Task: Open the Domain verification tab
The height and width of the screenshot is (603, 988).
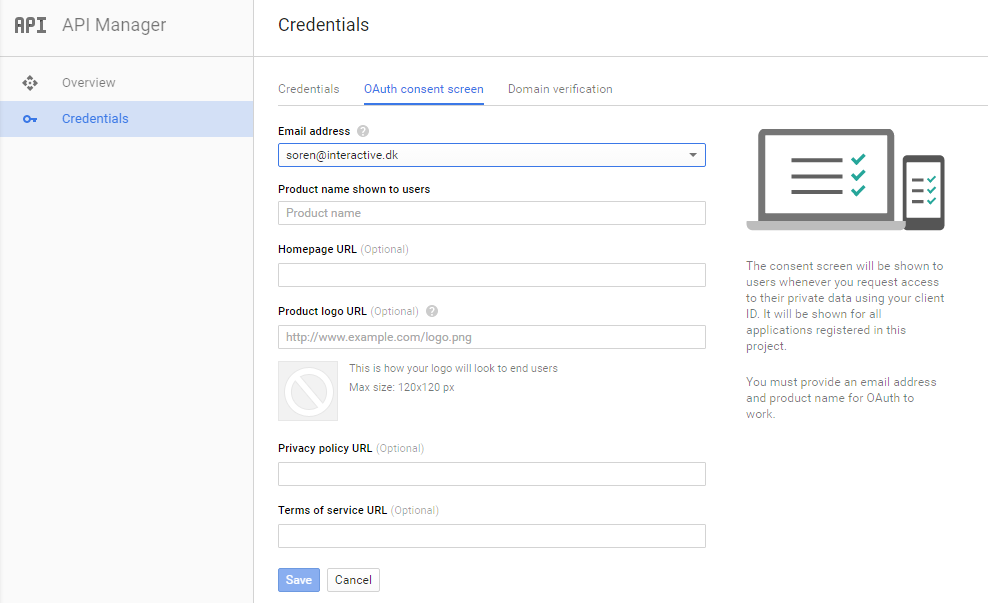Action: (x=560, y=89)
